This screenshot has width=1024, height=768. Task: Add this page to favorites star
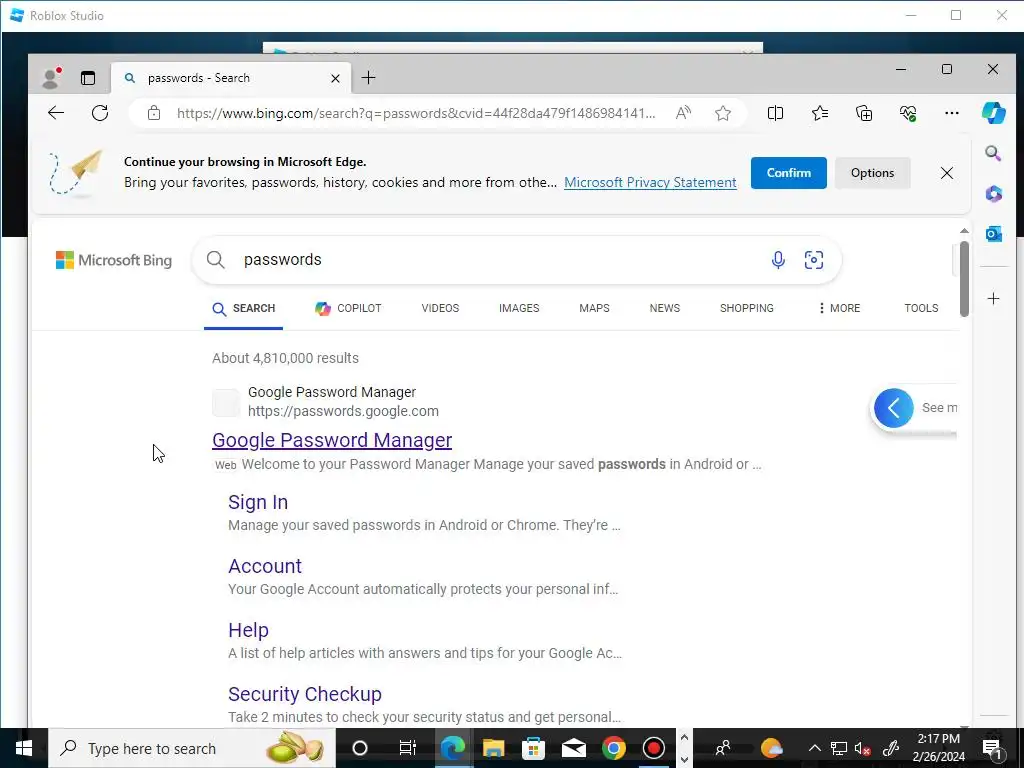pyautogui.click(x=722, y=113)
